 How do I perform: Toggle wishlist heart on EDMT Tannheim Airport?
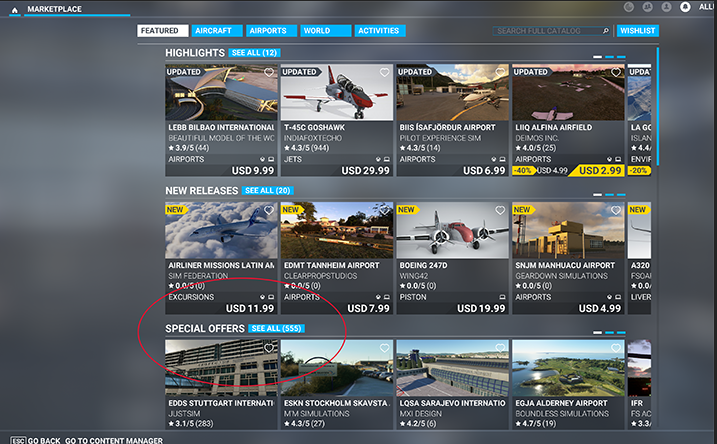coord(385,210)
